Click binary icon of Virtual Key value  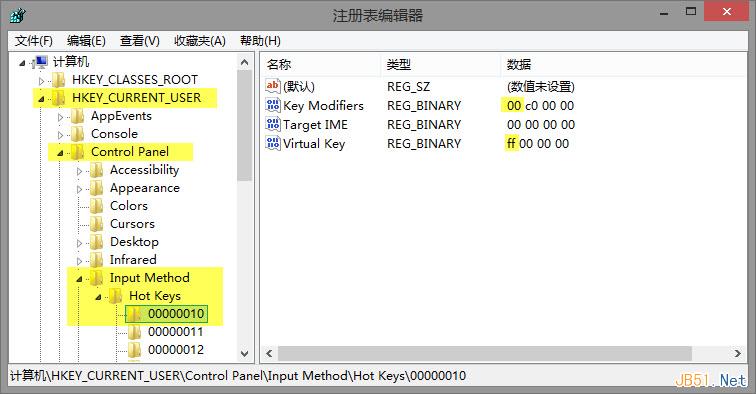click(x=273, y=143)
